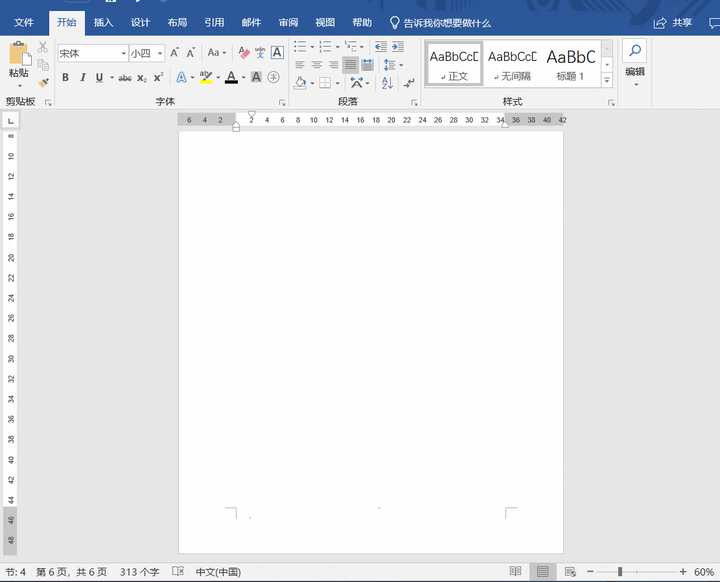Image resolution: width=720 pixels, height=582 pixels.
Task: Toggle underline formatting
Action: pos(99,78)
